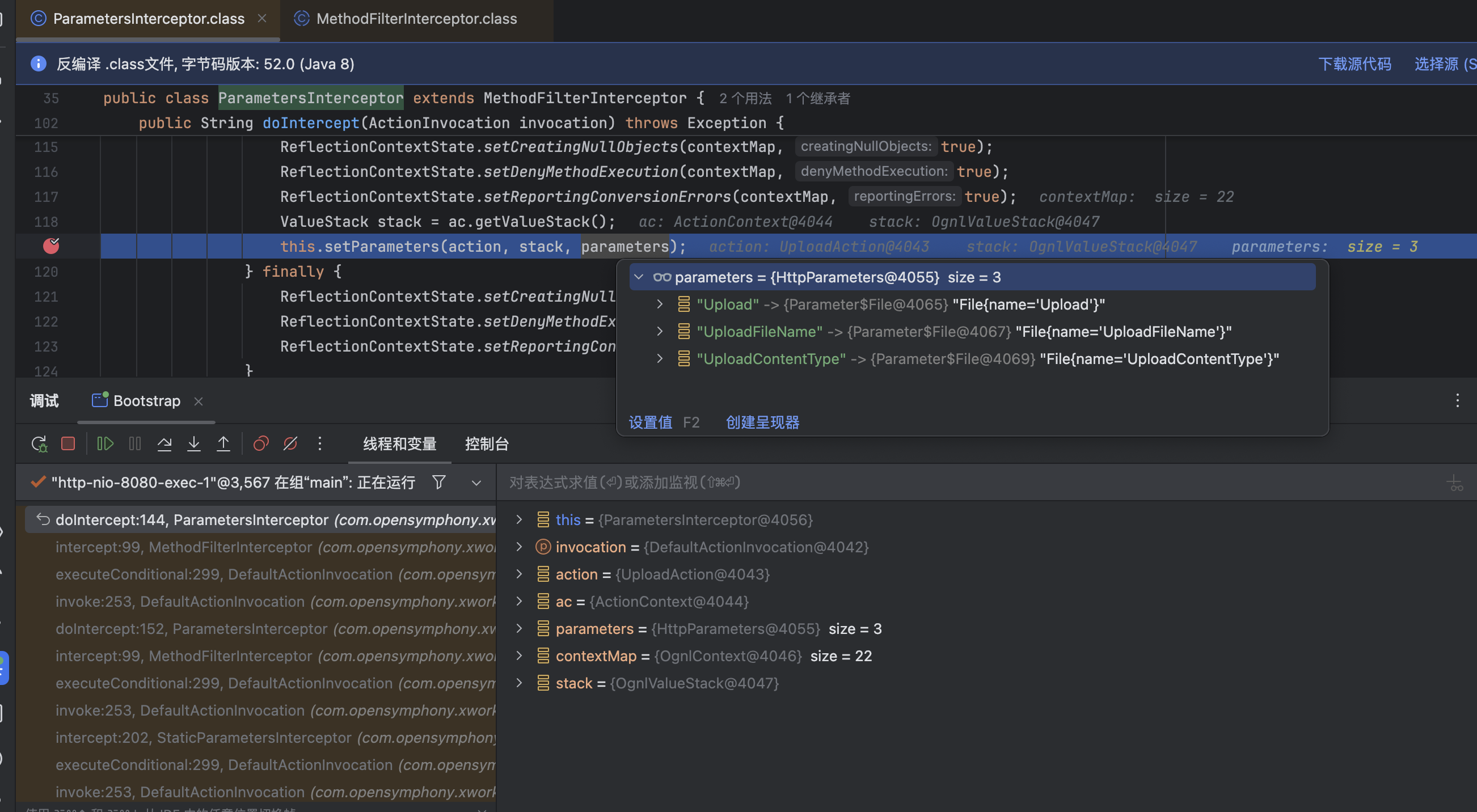Step into the method call
This screenshot has height=812, width=1477.
tap(195, 443)
